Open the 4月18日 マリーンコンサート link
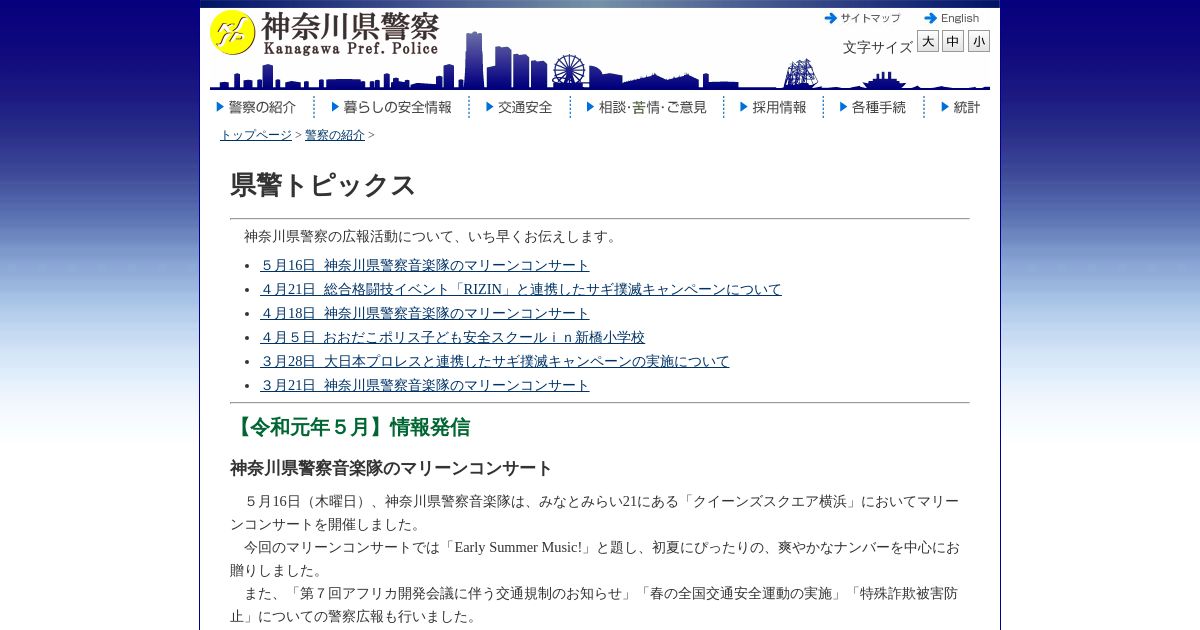Screen dimensions: 1200x630 (425, 313)
